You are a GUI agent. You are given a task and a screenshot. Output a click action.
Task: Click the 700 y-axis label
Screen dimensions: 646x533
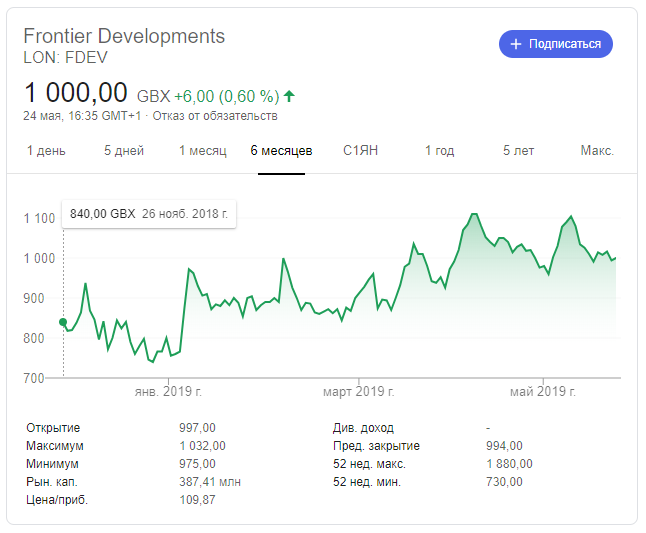click(x=34, y=378)
